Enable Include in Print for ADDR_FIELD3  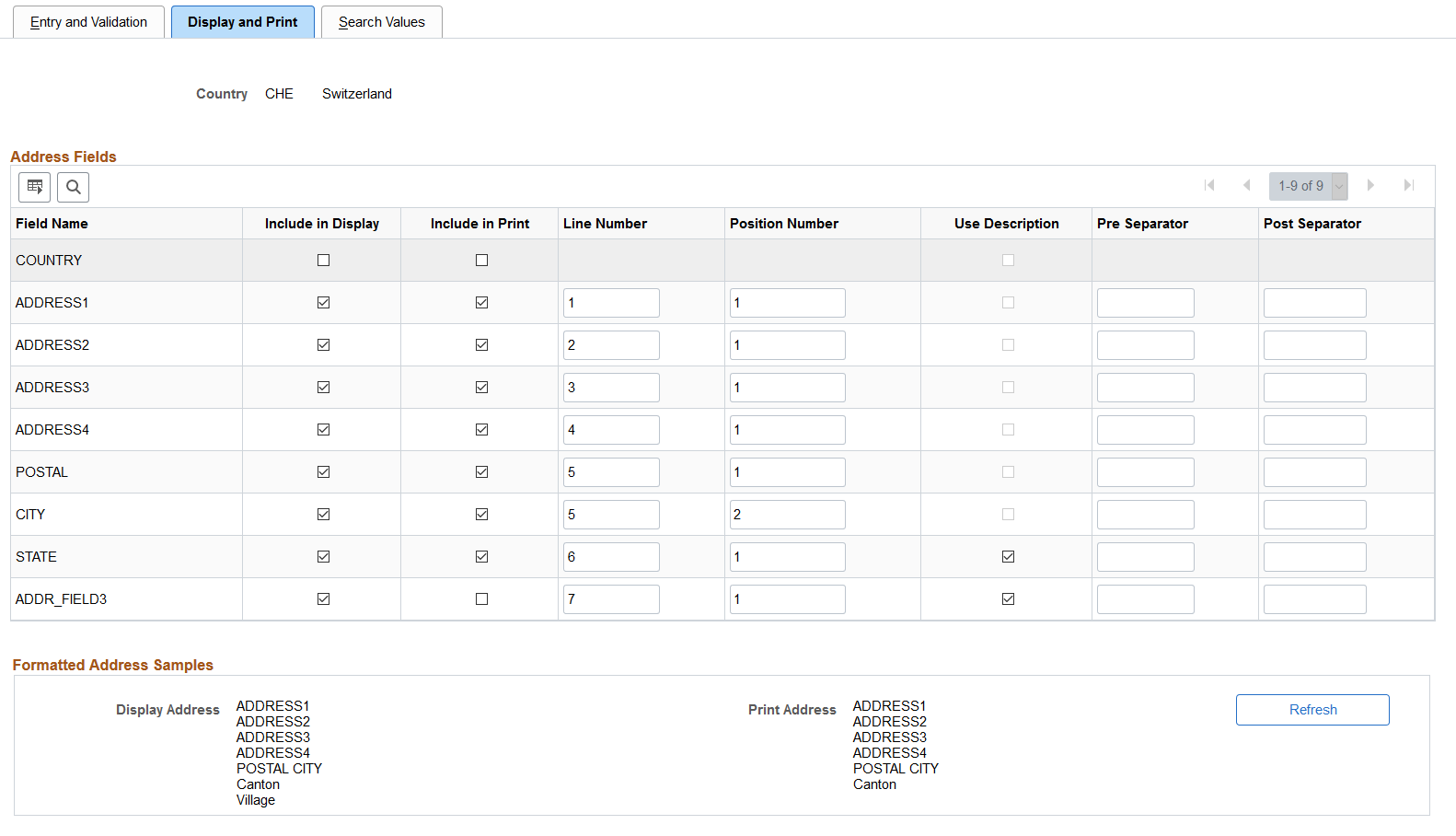point(481,599)
